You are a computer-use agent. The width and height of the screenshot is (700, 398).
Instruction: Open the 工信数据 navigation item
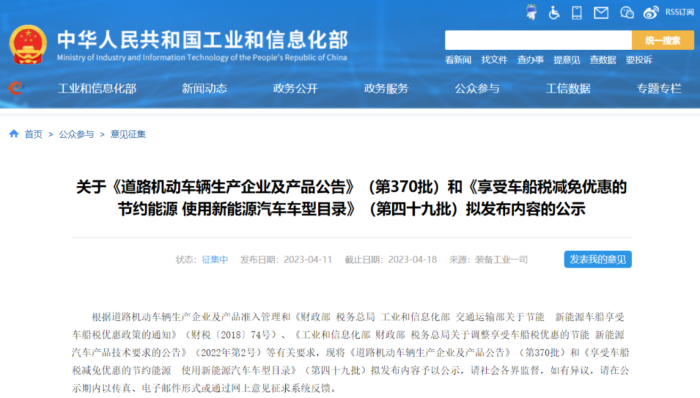click(568, 88)
